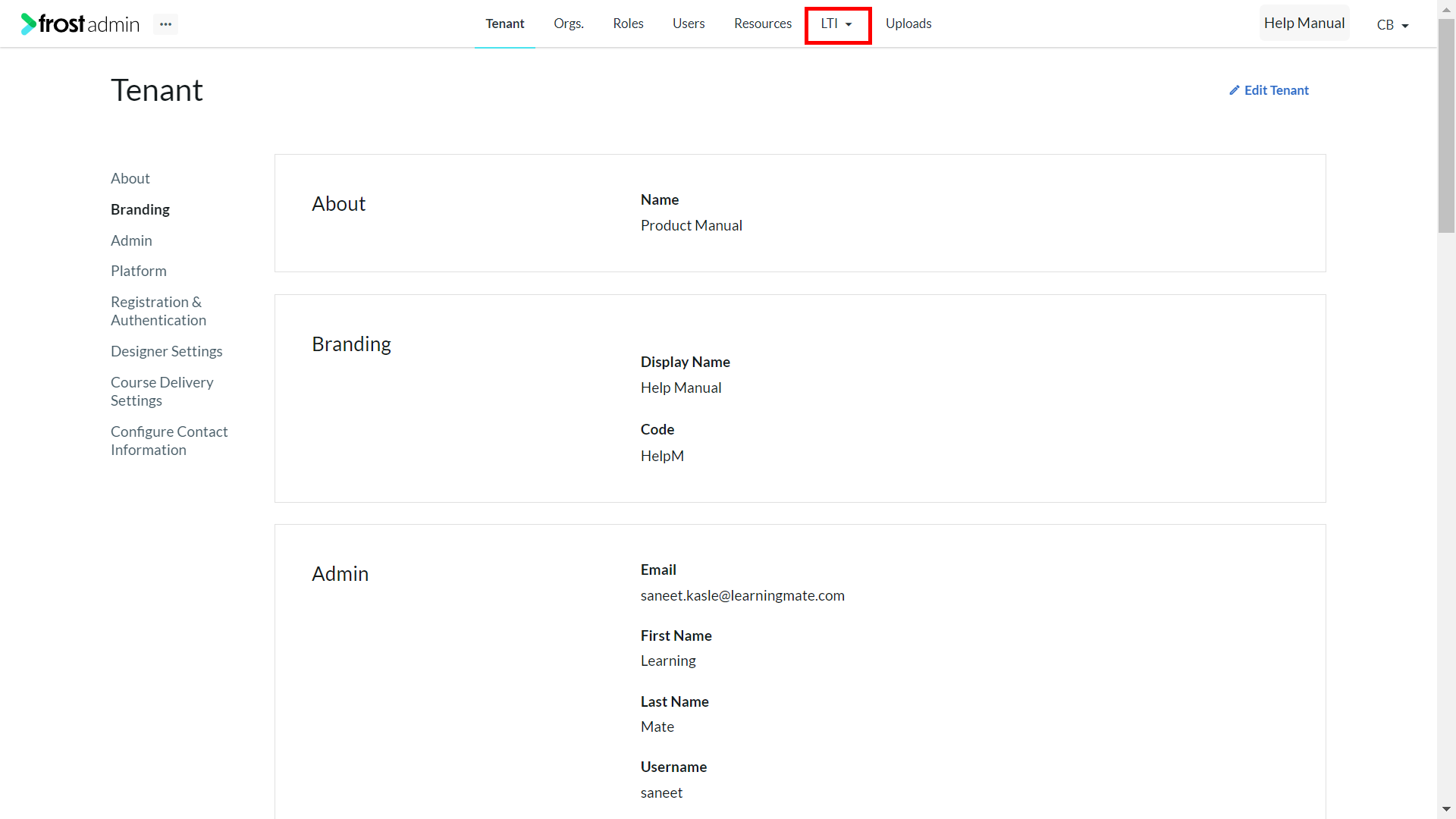Click the Edit Tenant pencil icon
This screenshot has width=1456, height=819.
(x=1235, y=90)
